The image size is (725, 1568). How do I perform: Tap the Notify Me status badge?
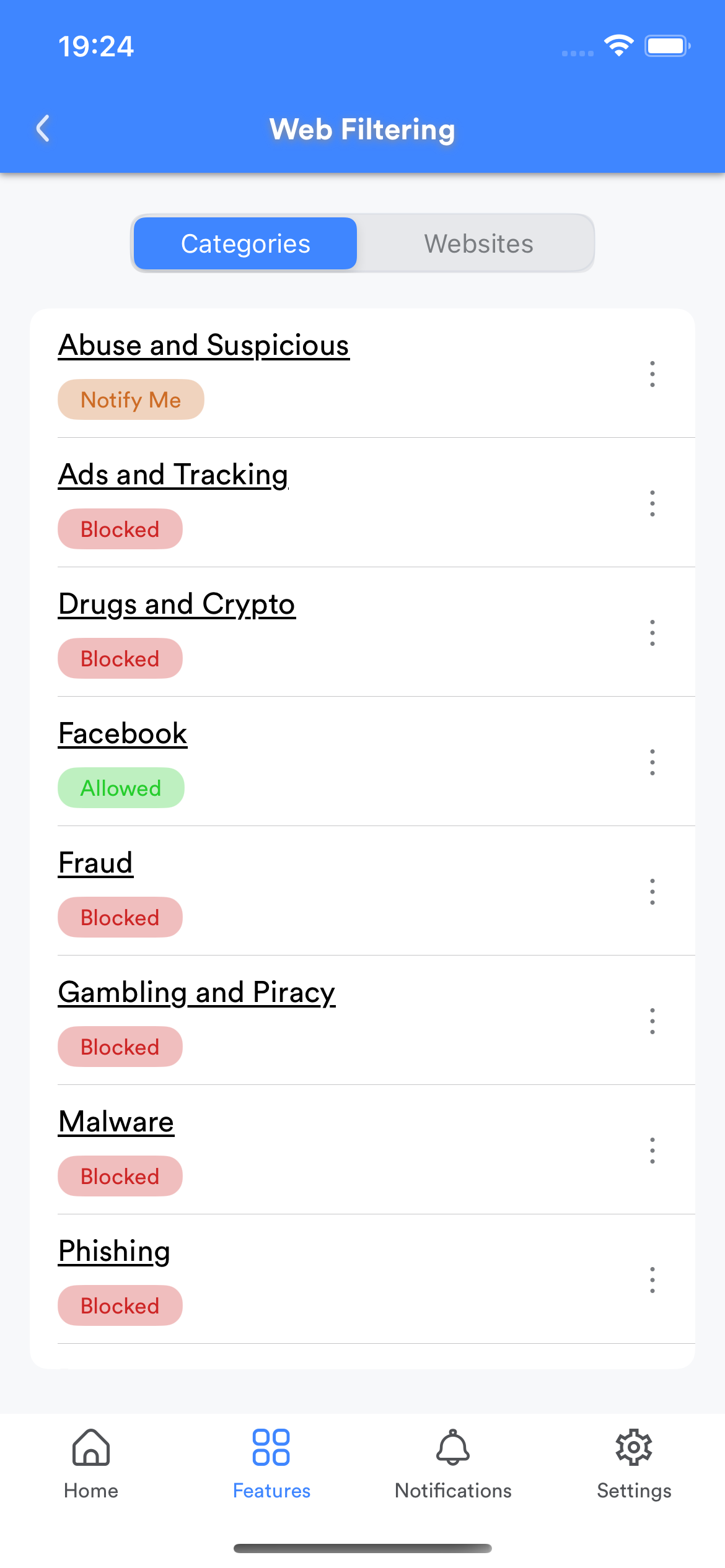[131, 399]
